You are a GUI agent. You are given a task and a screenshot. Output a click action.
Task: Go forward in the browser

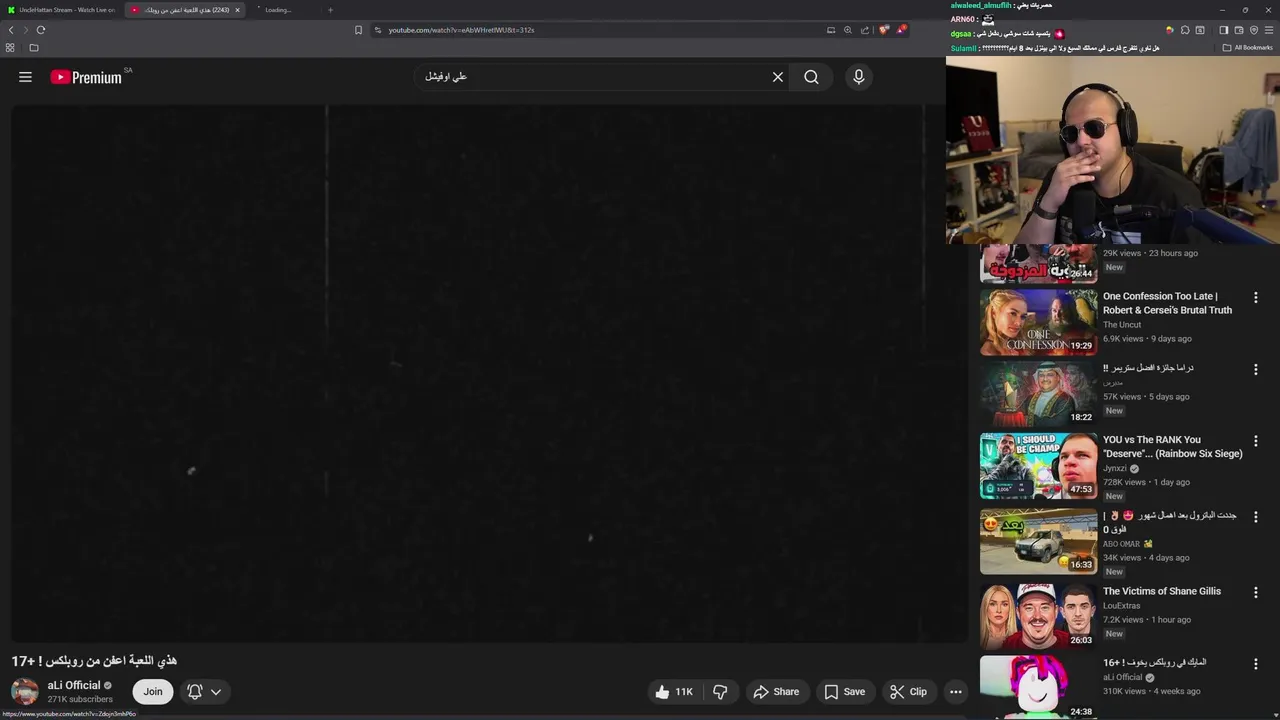pyautogui.click(x=26, y=30)
